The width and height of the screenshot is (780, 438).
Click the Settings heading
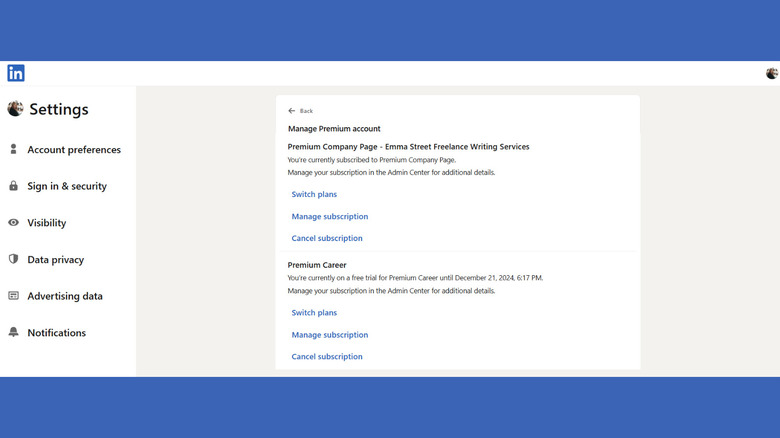[59, 109]
